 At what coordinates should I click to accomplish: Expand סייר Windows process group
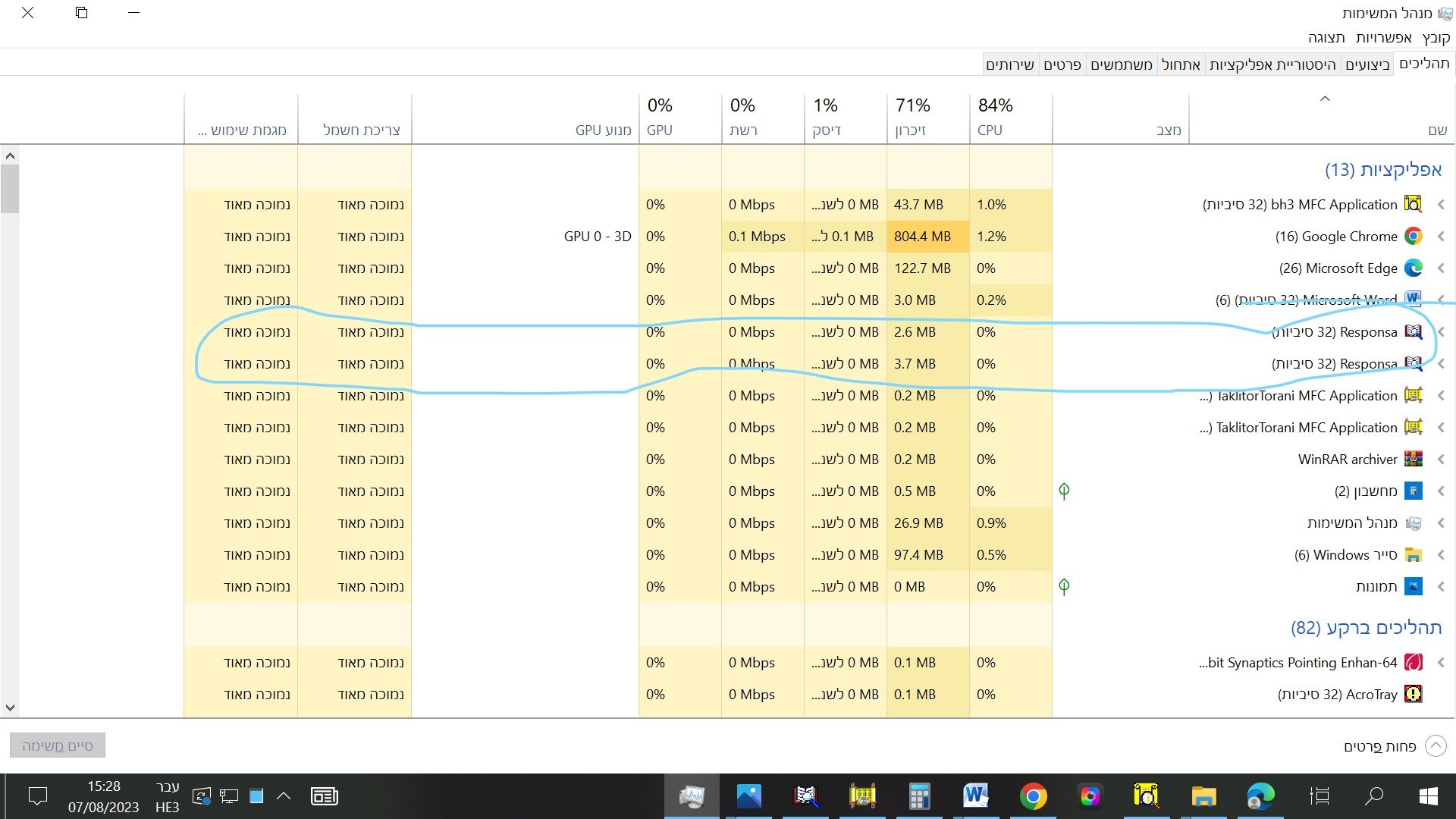pos(1441,554)
